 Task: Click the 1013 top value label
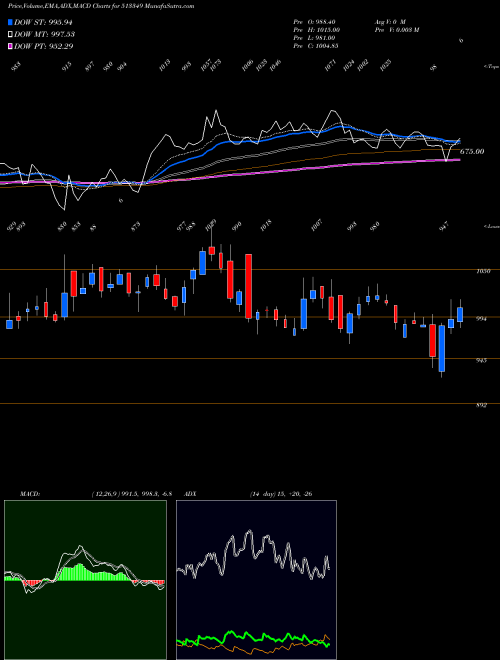pyautogui.click(x=165, y=65)
